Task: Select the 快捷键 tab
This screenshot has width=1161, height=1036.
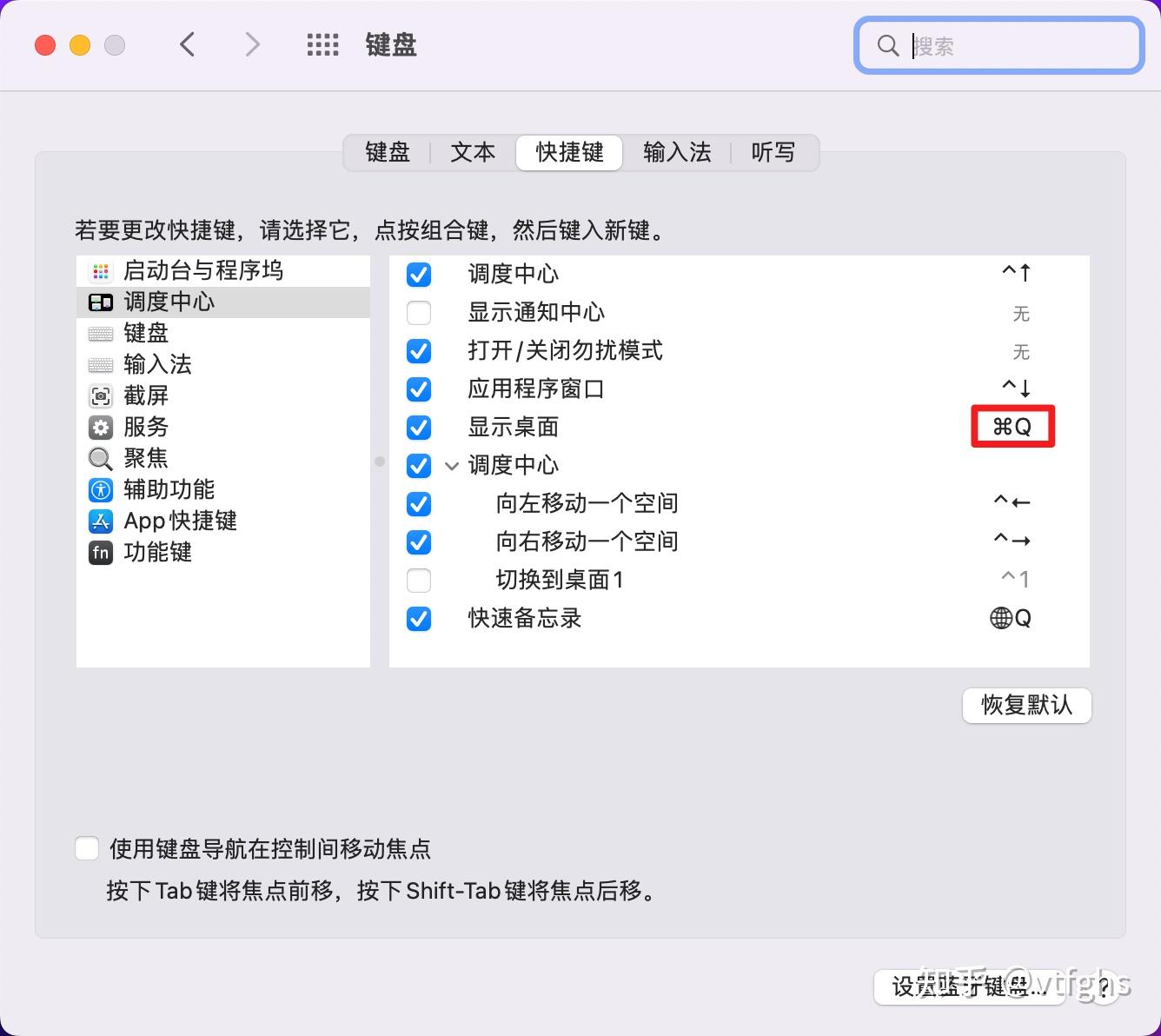Action: pyautogui.click(x=569, y=153)
